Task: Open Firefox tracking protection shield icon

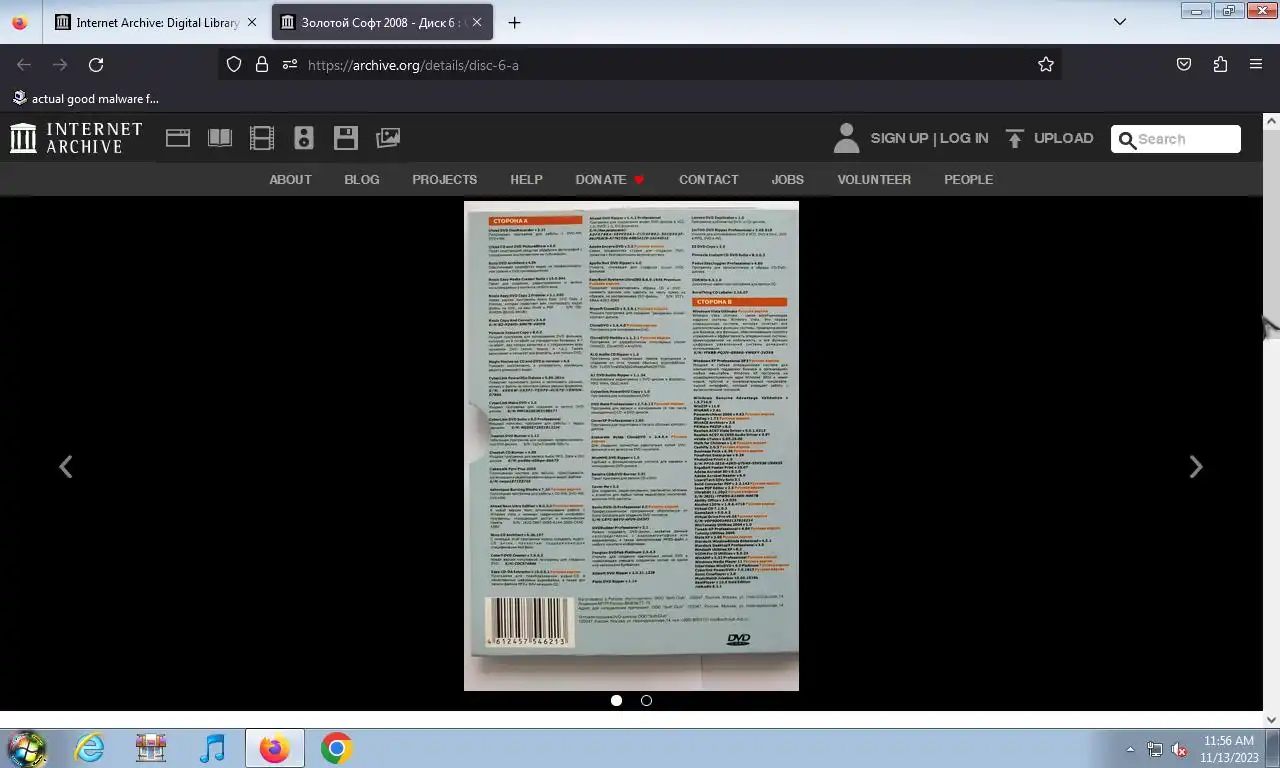Action: pyautogui.click(x=234, y=64)
